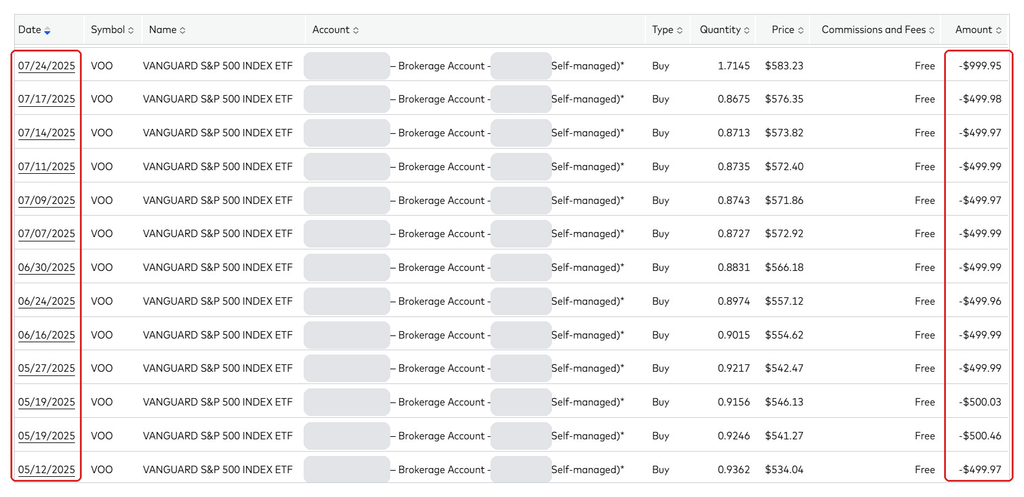Click the Commissions and Fees header label
Screen dimensions: 1024x497
click(x=874, y=30)
